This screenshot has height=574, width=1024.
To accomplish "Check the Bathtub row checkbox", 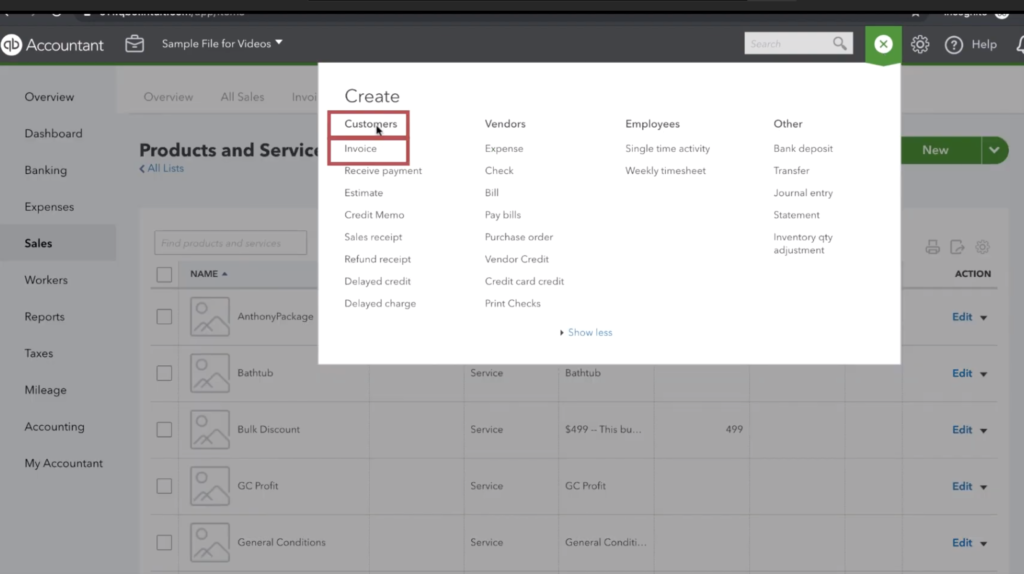I will coord(164,373).
